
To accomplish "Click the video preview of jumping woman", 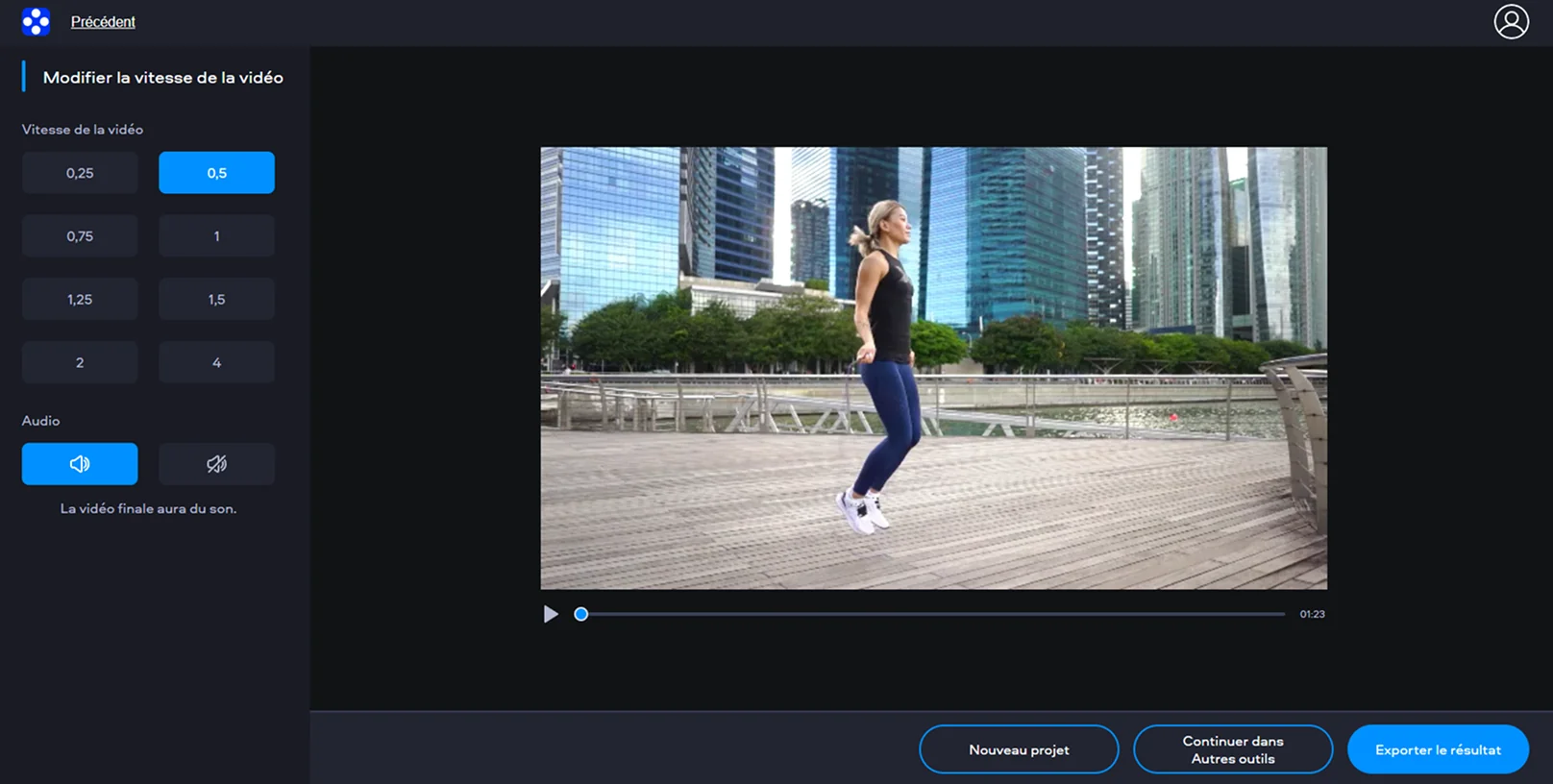I will click(933, 368).
